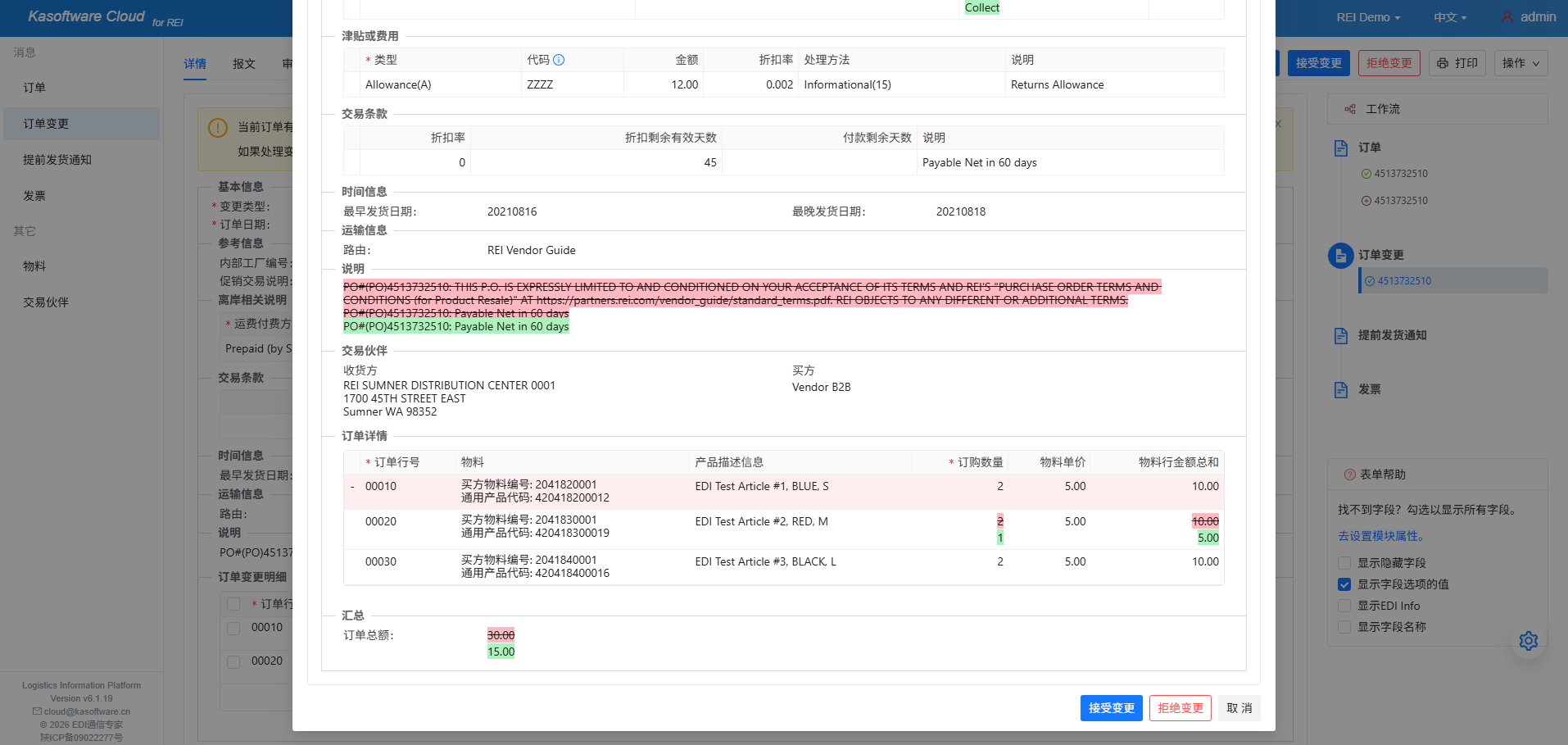Open the 操作 actions dropdown
The image size is (1568, 745).
coord(1520,63)
